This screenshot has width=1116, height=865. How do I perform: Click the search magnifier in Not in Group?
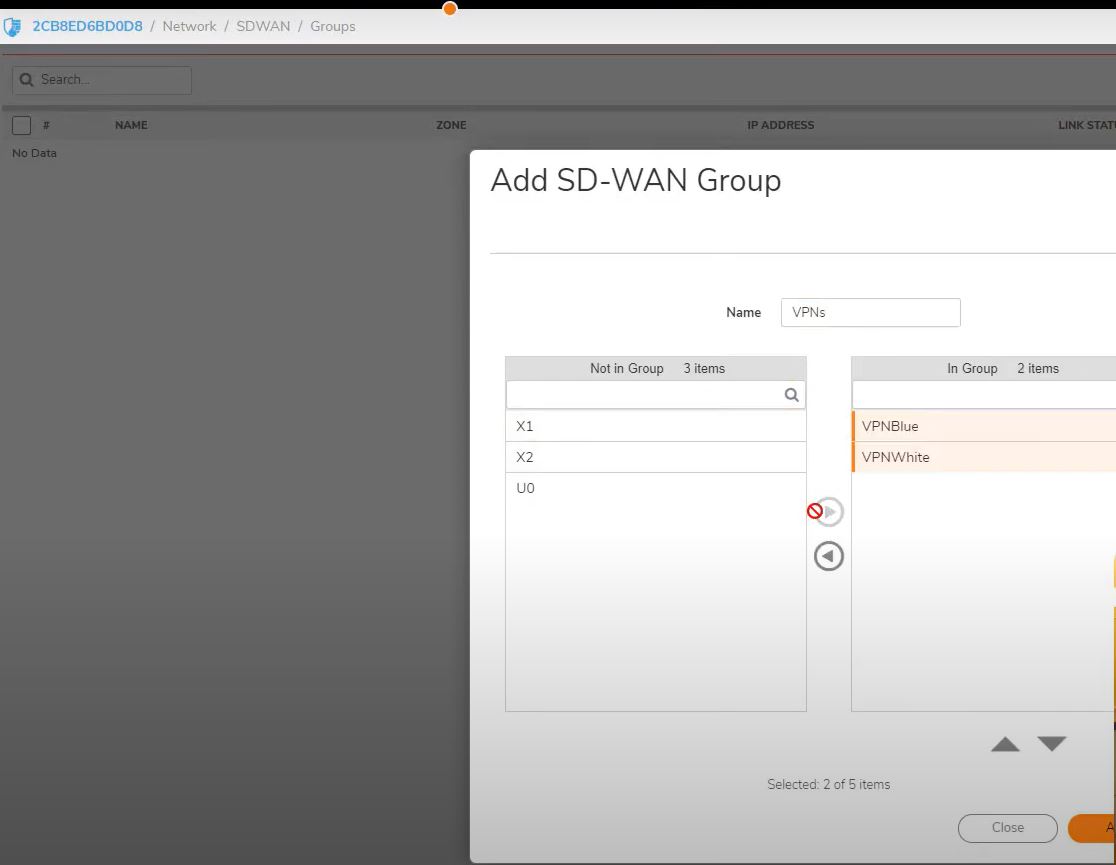point(791,395)
